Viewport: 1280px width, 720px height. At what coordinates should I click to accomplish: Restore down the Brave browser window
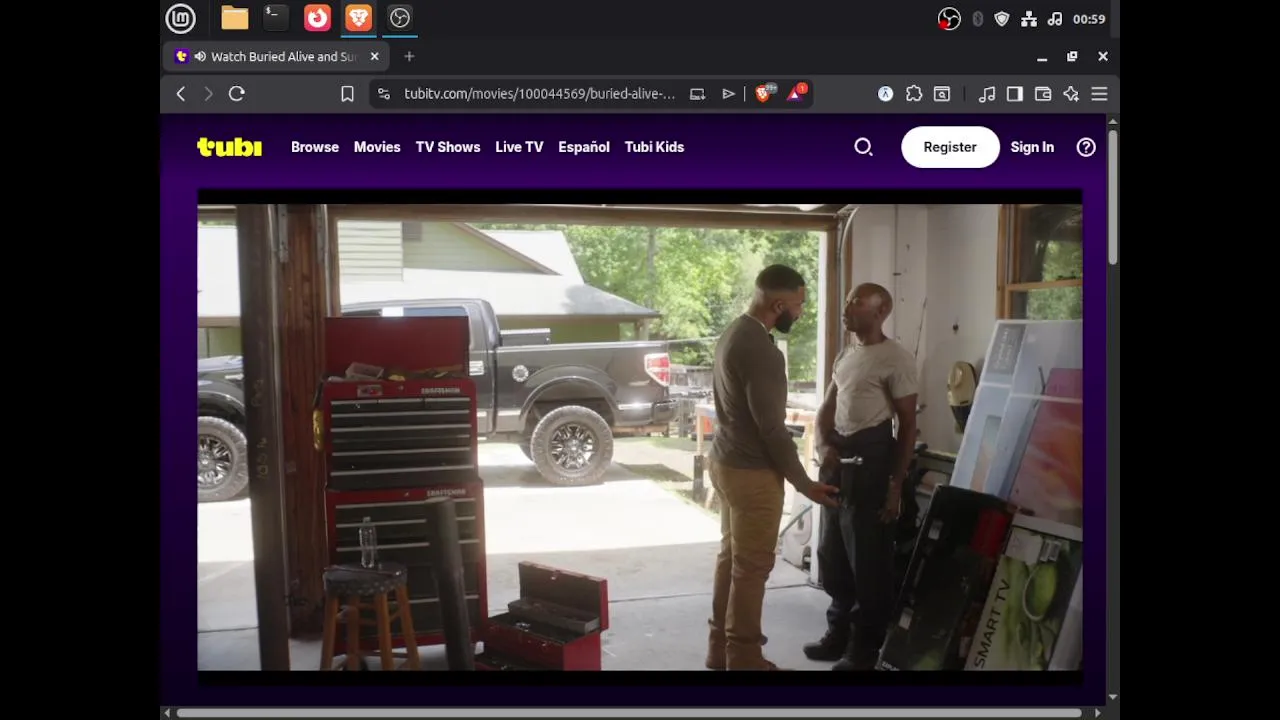click(x=1072, y=57)
